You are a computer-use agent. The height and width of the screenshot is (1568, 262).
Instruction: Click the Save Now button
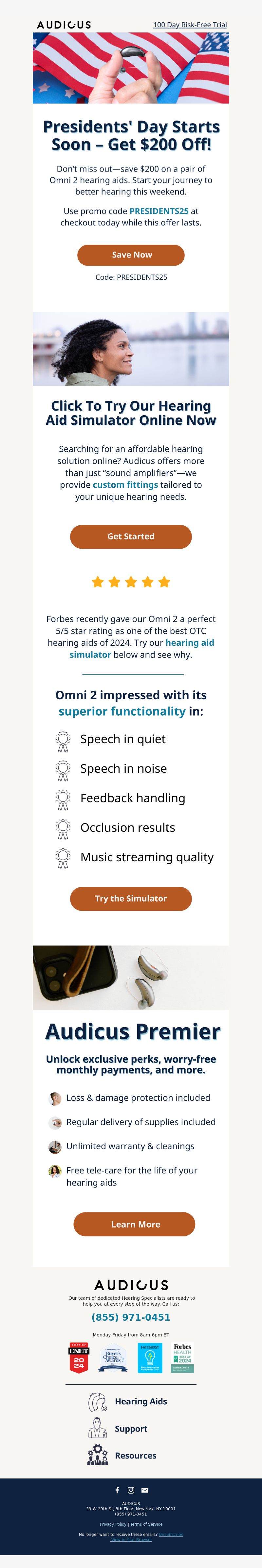(131, 255)
